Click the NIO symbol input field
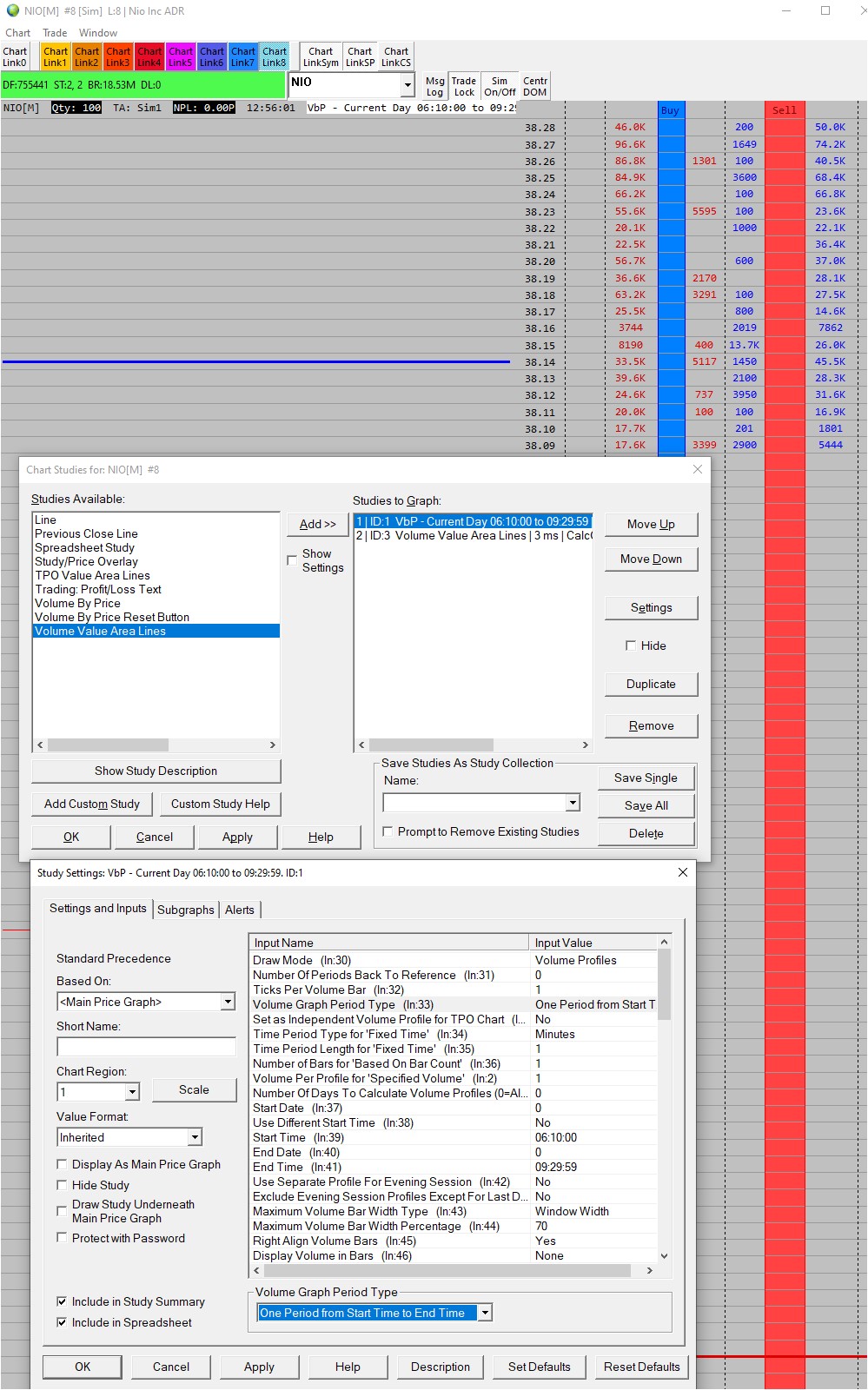 (x=345, y=84)
